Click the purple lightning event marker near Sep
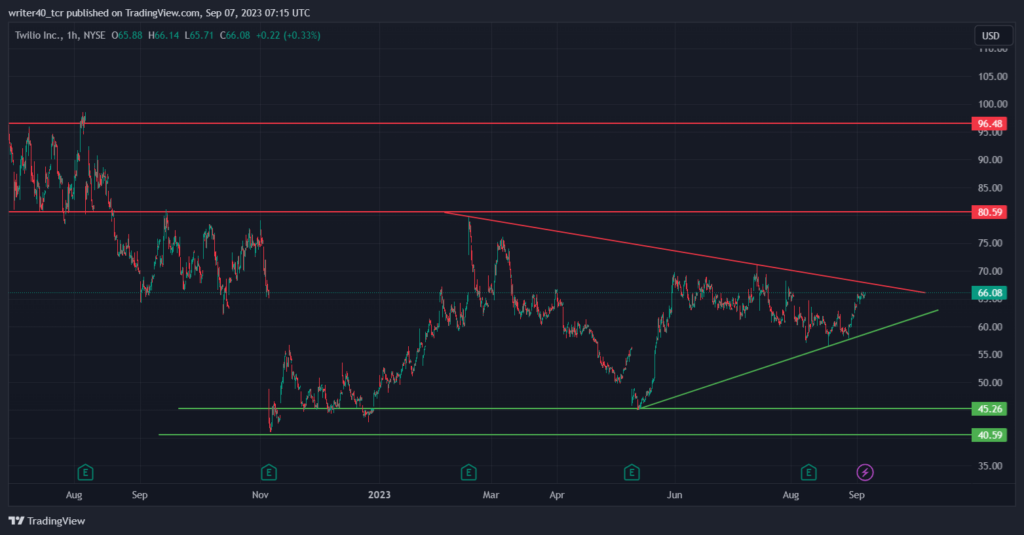The image size is (1024, 535). click(865, 472)
